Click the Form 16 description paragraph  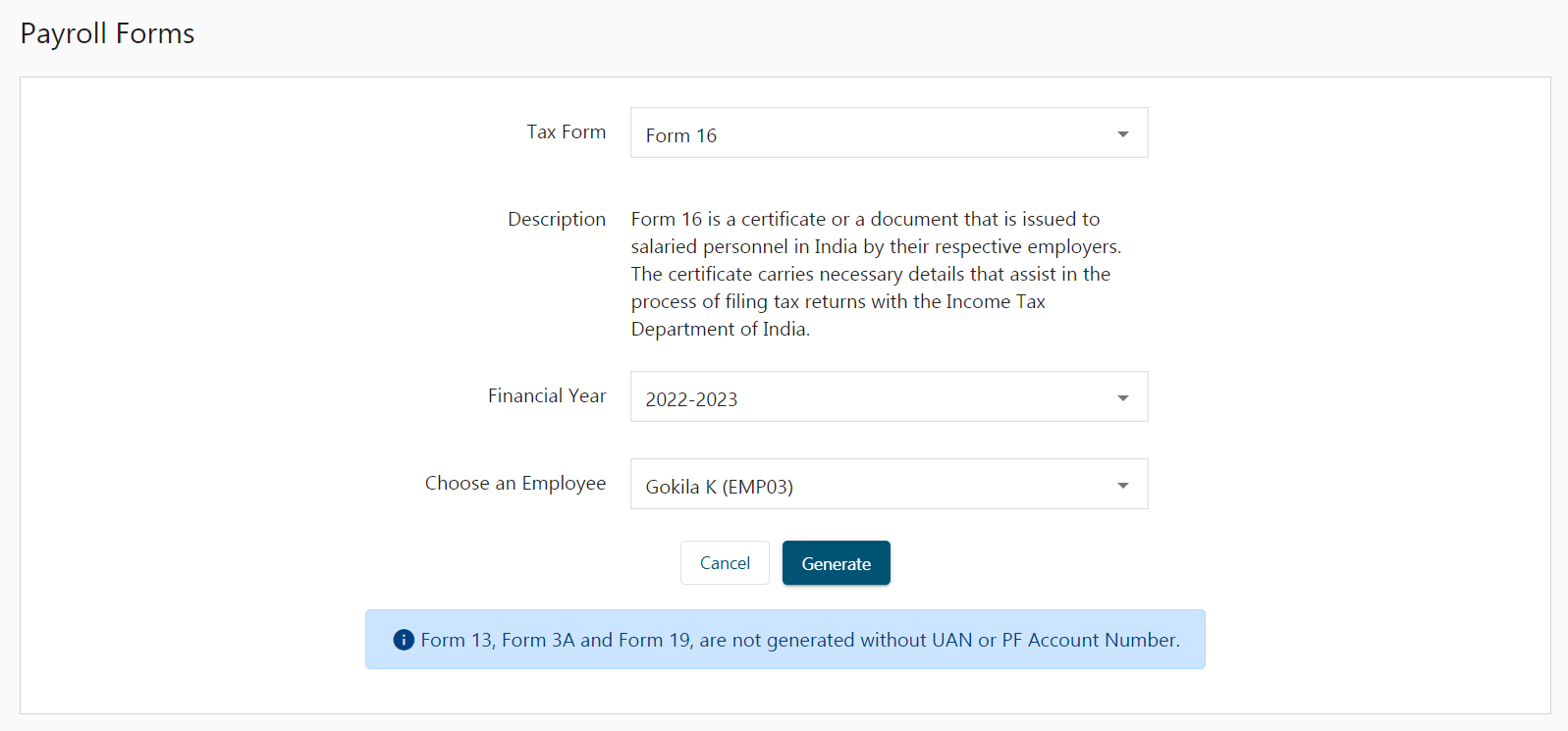[x=876, y=274]
